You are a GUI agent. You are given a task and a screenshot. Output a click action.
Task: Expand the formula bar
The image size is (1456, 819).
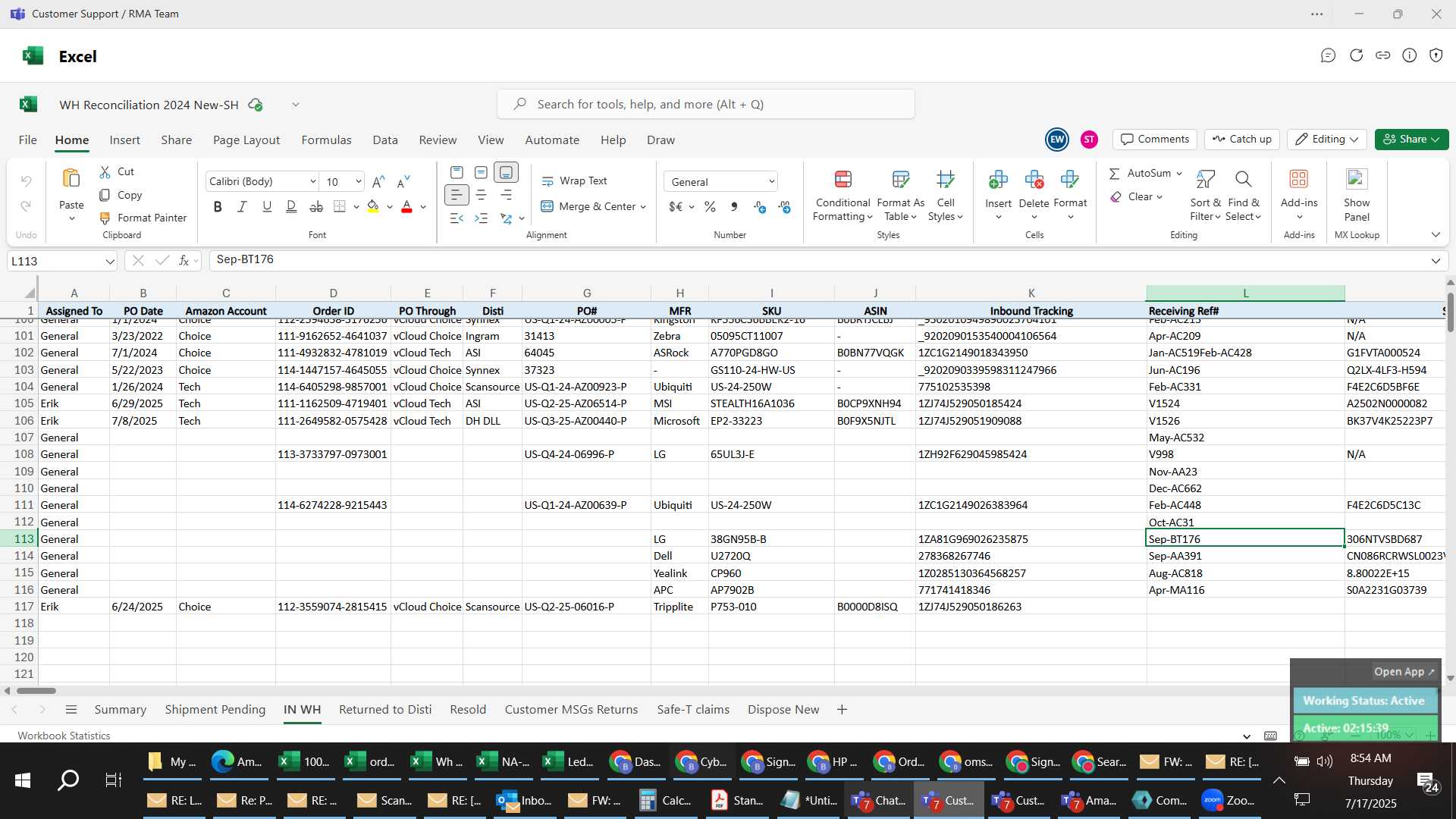(1435, 261)
